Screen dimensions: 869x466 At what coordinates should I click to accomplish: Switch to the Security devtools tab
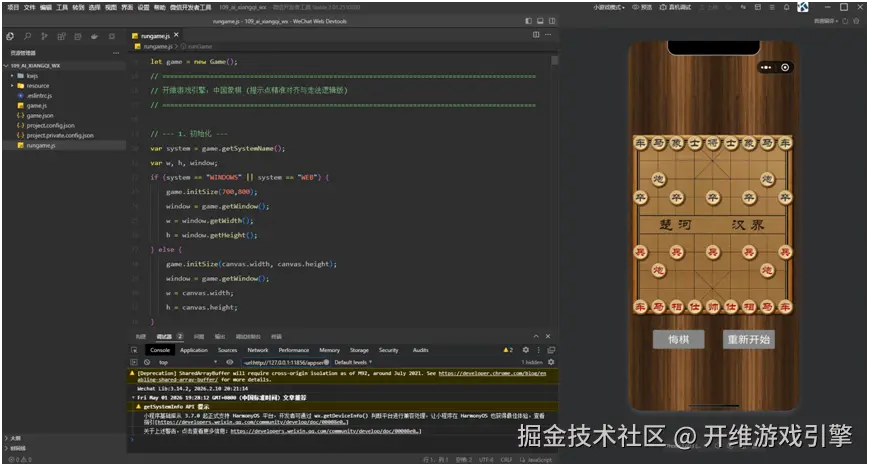[389, 350]
